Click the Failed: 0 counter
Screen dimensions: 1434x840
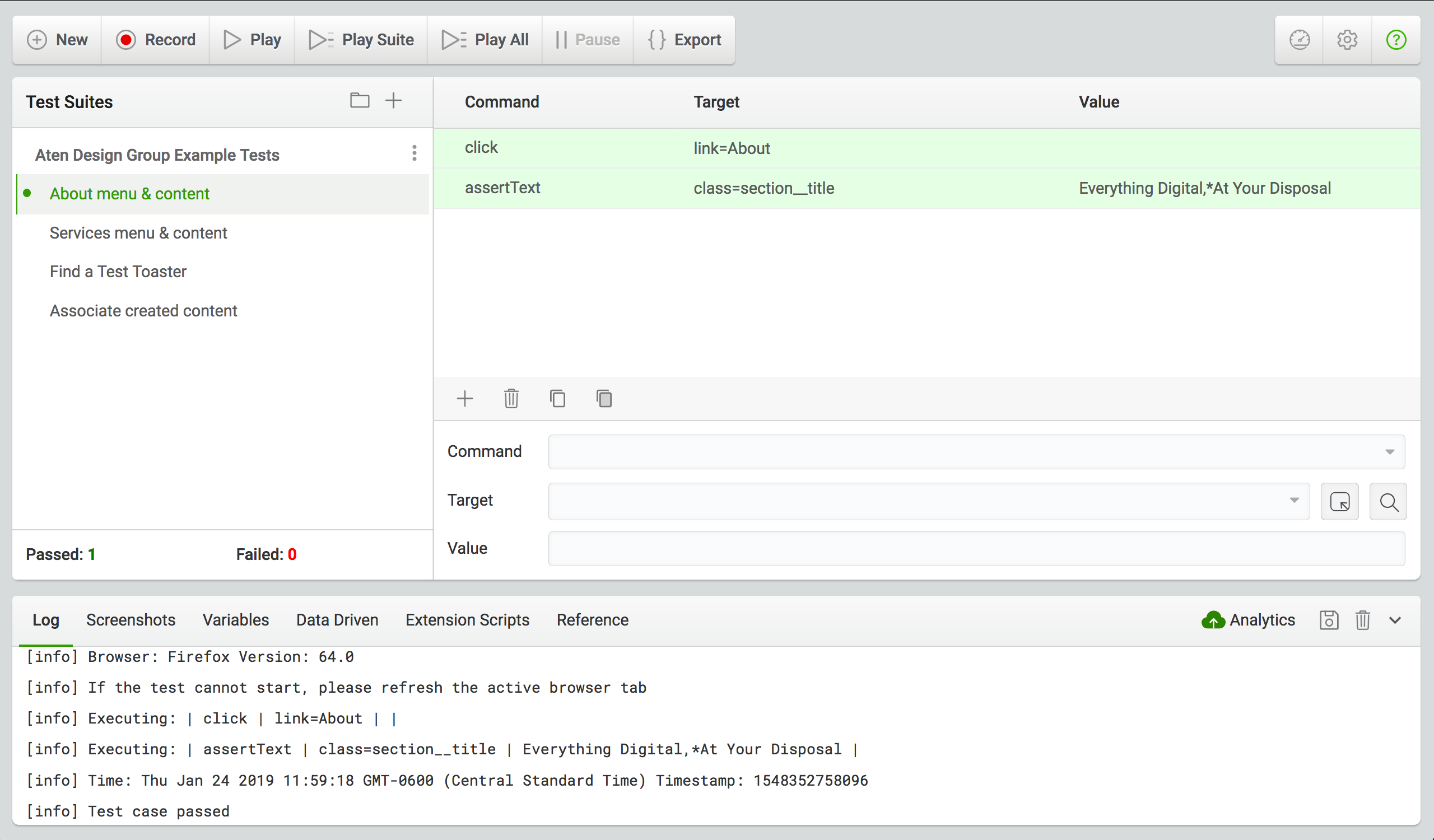coord(266,554)
